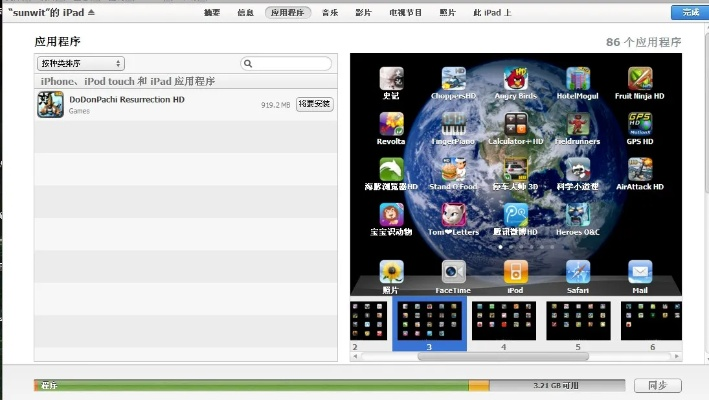
Task: Select the Fruit Ninja HD icon
Action: click(640, 79)
